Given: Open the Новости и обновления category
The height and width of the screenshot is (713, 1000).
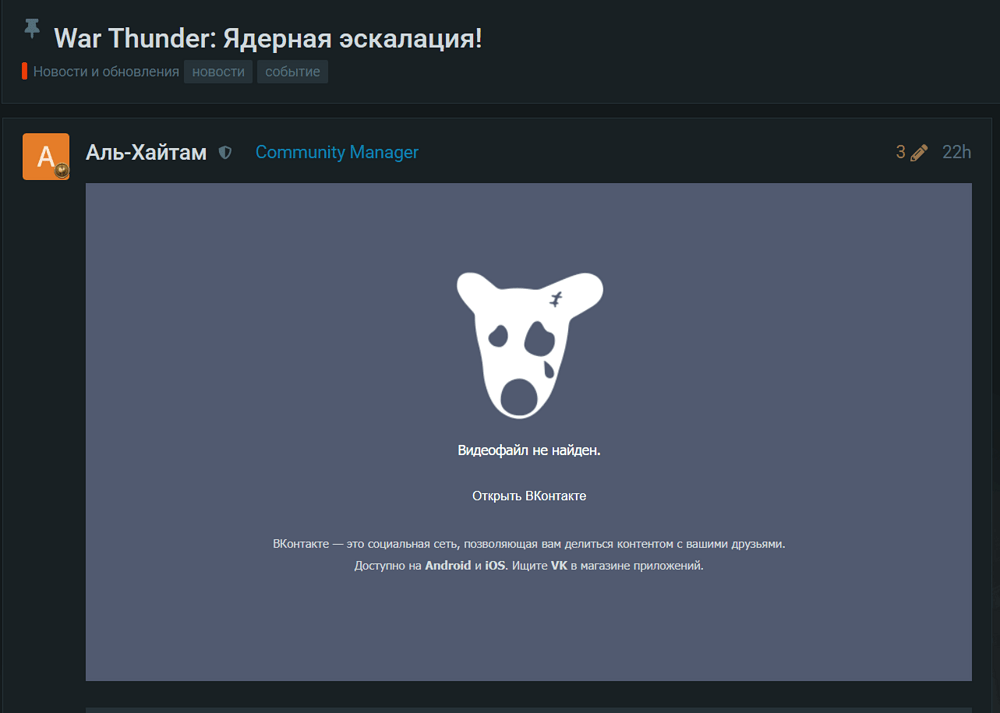Looking at the screenshot, I should click(105, 72).
